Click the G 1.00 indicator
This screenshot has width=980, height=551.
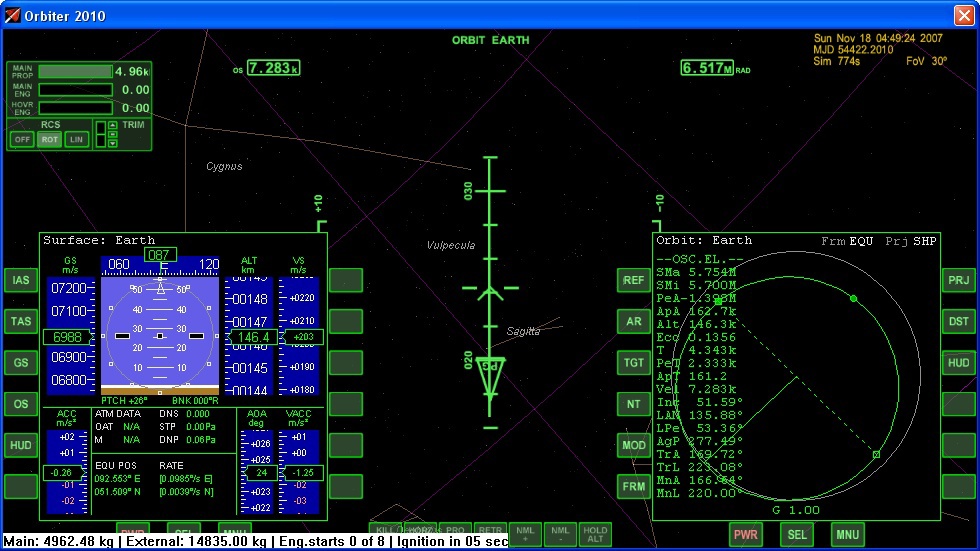796,510
